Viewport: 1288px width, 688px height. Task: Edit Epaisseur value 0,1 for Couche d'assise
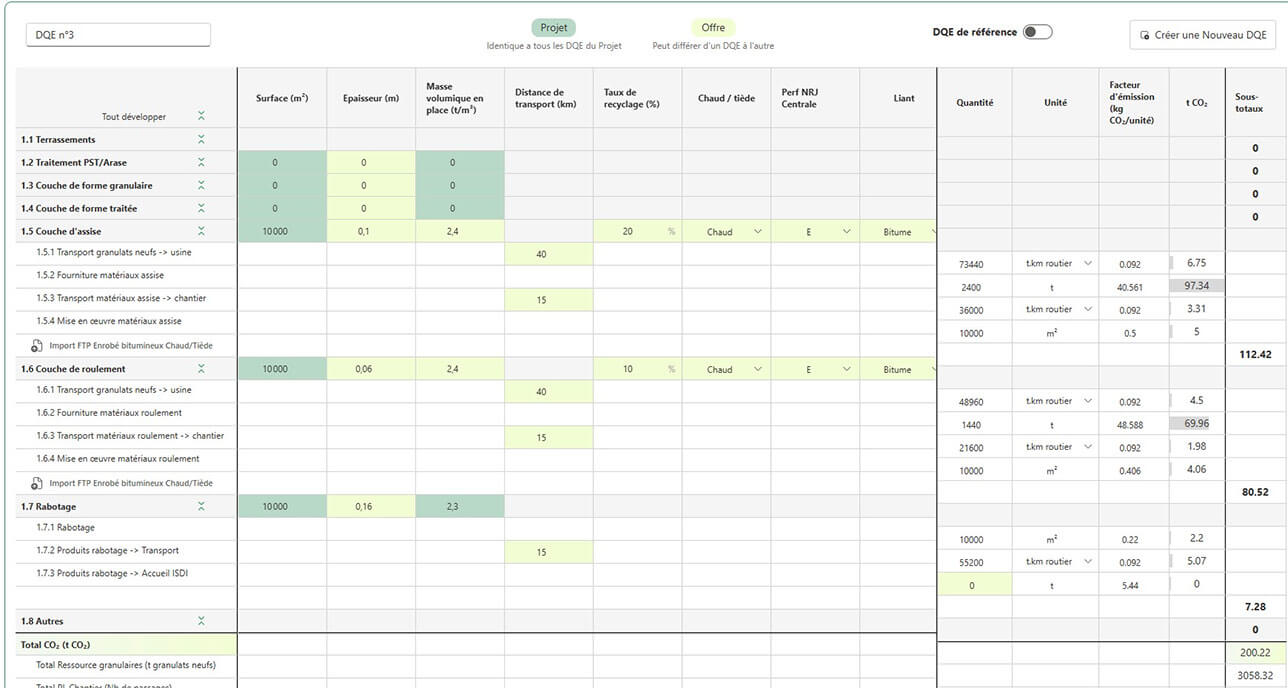click(371, 231)
